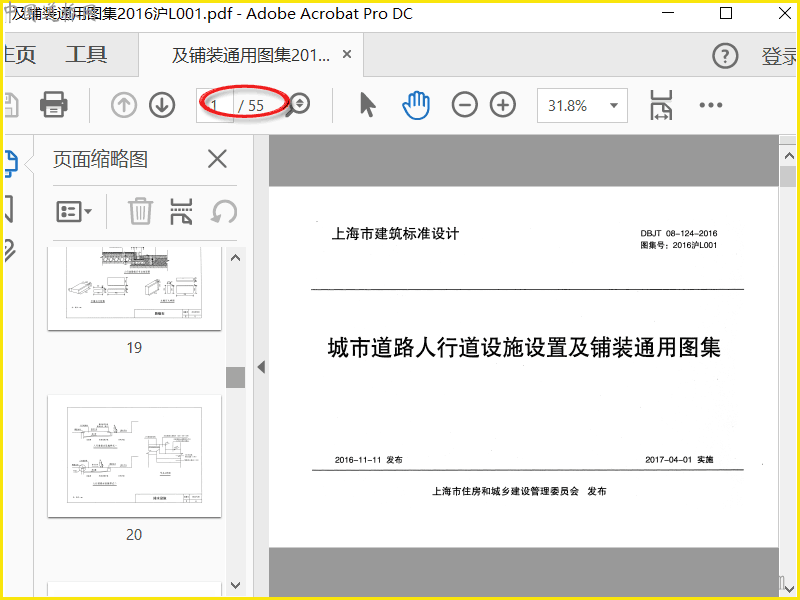800x600 pixels.
Task: Go to previous page with up arrow
Action: coord(123,105)
